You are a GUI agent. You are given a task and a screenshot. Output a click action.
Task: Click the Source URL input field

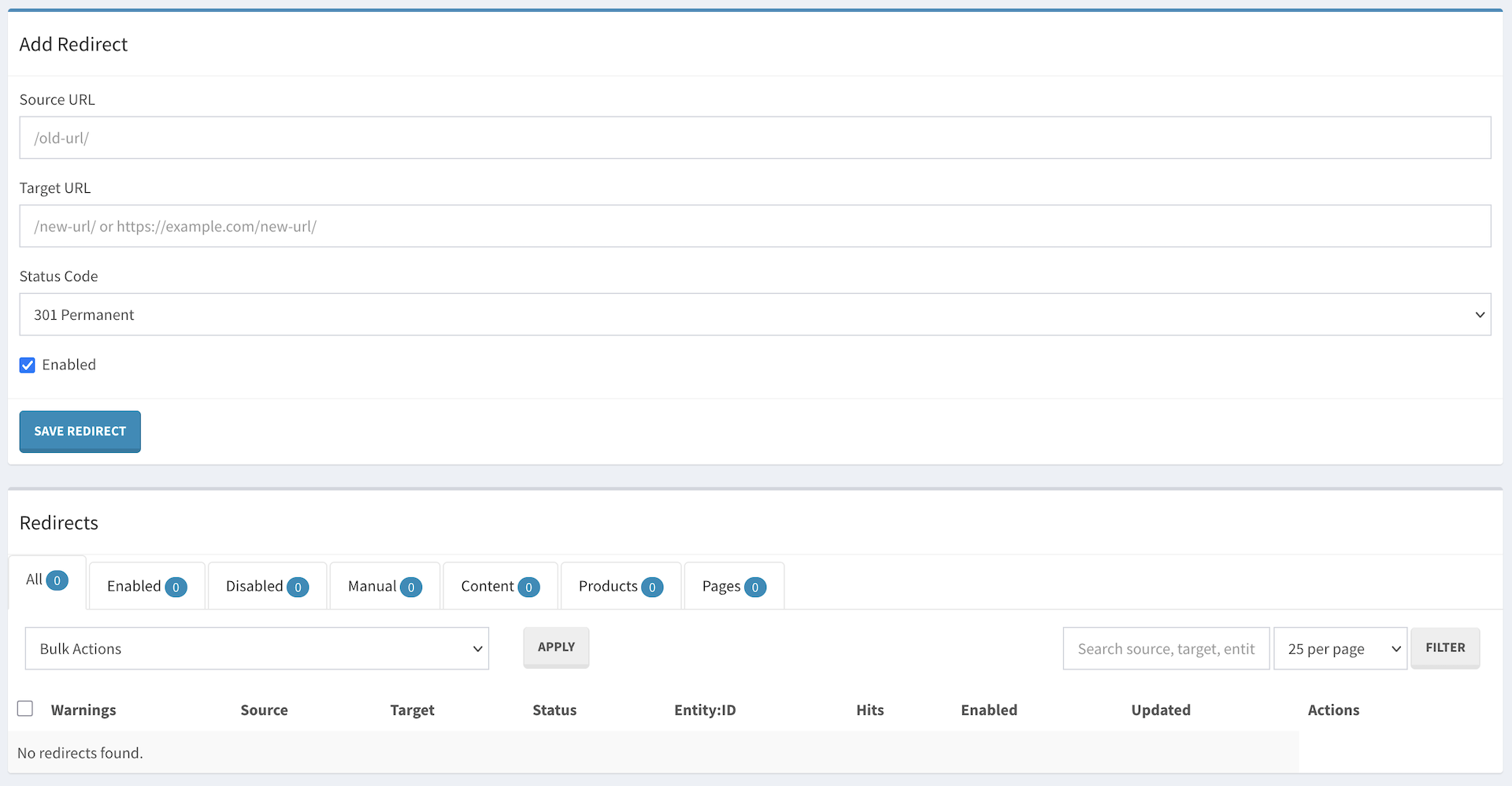(x=755, y=138)
